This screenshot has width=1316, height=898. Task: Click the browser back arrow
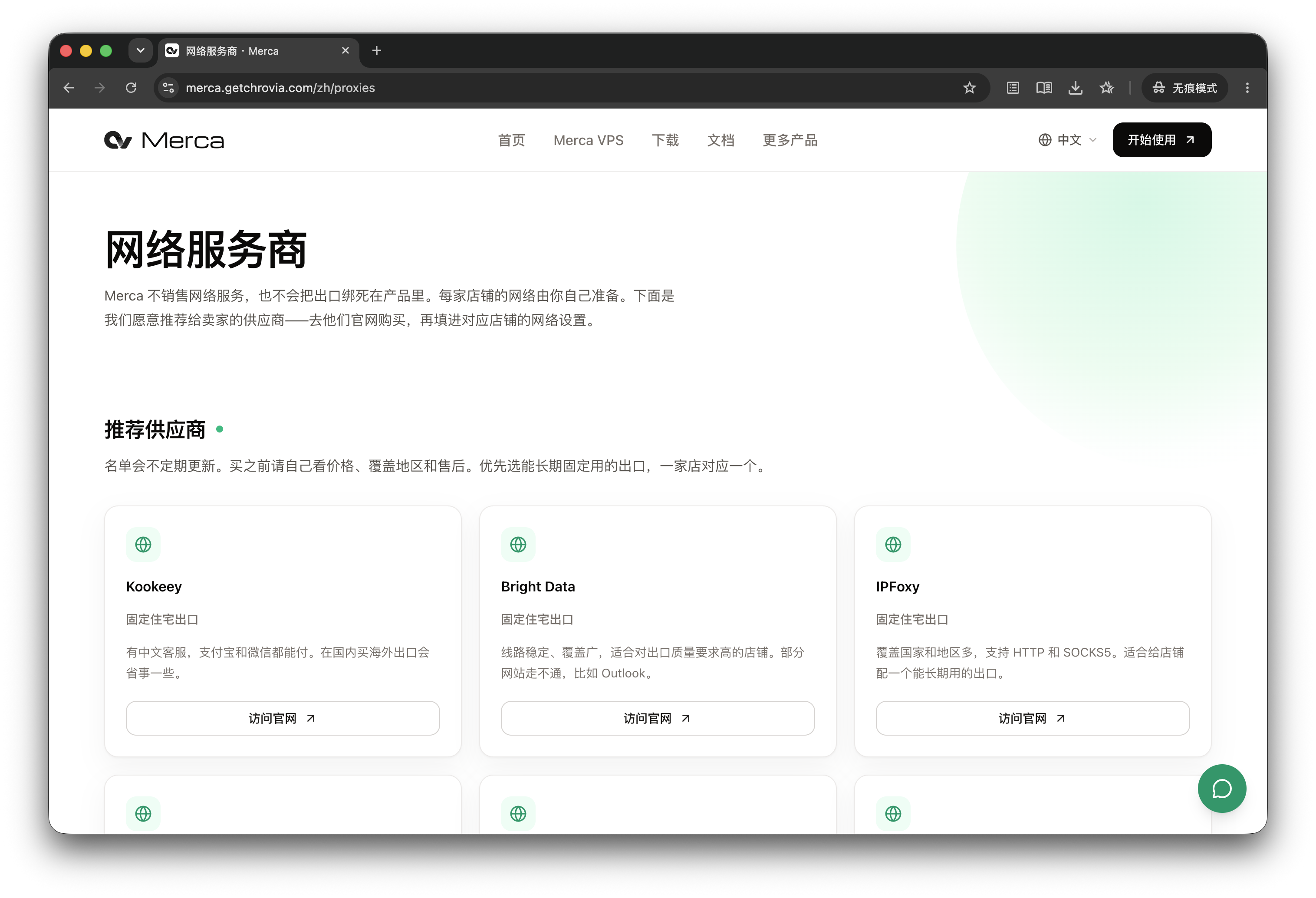(x=69, y=88)
